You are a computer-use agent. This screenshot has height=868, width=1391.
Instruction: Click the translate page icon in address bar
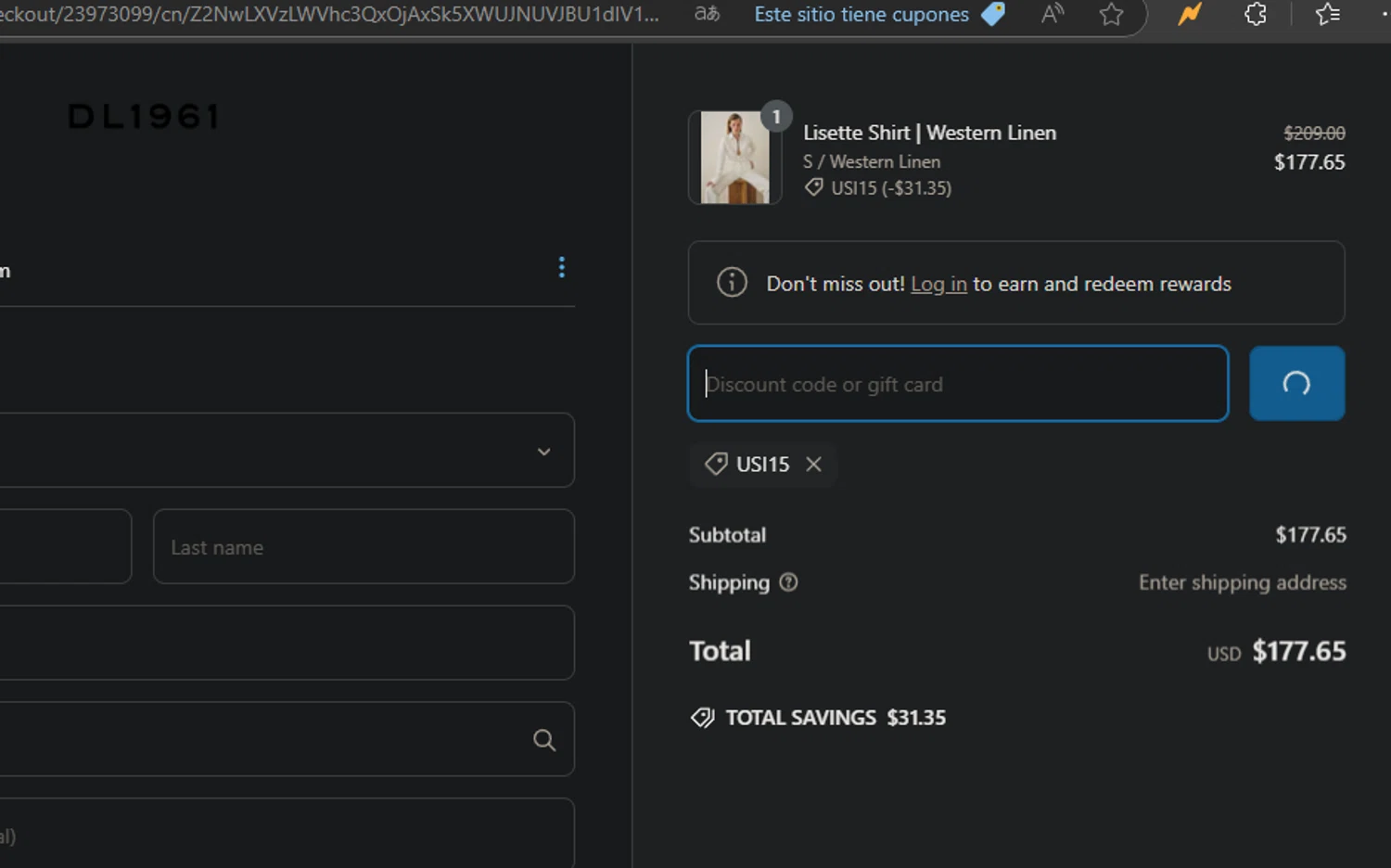tap(707, 14)
